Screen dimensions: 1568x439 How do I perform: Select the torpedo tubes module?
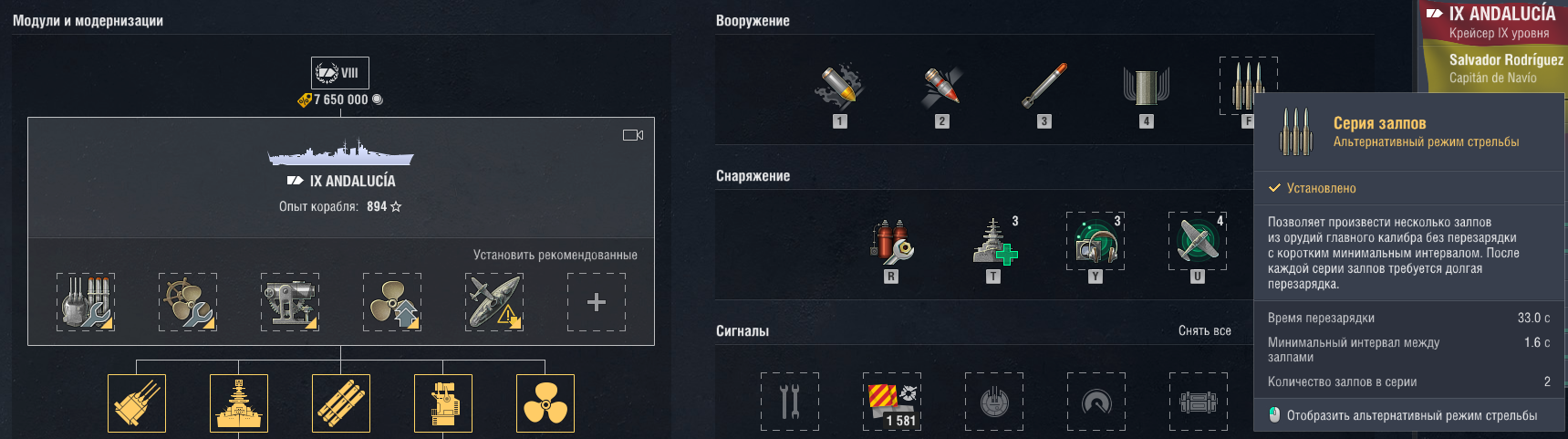pos(341,403)
